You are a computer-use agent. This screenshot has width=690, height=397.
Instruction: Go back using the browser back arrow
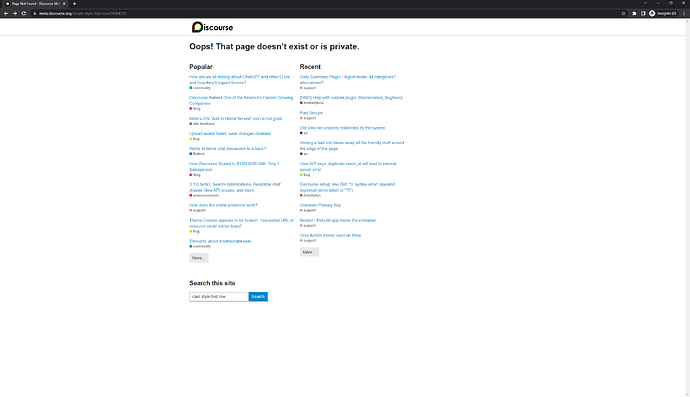click(6, 13)
